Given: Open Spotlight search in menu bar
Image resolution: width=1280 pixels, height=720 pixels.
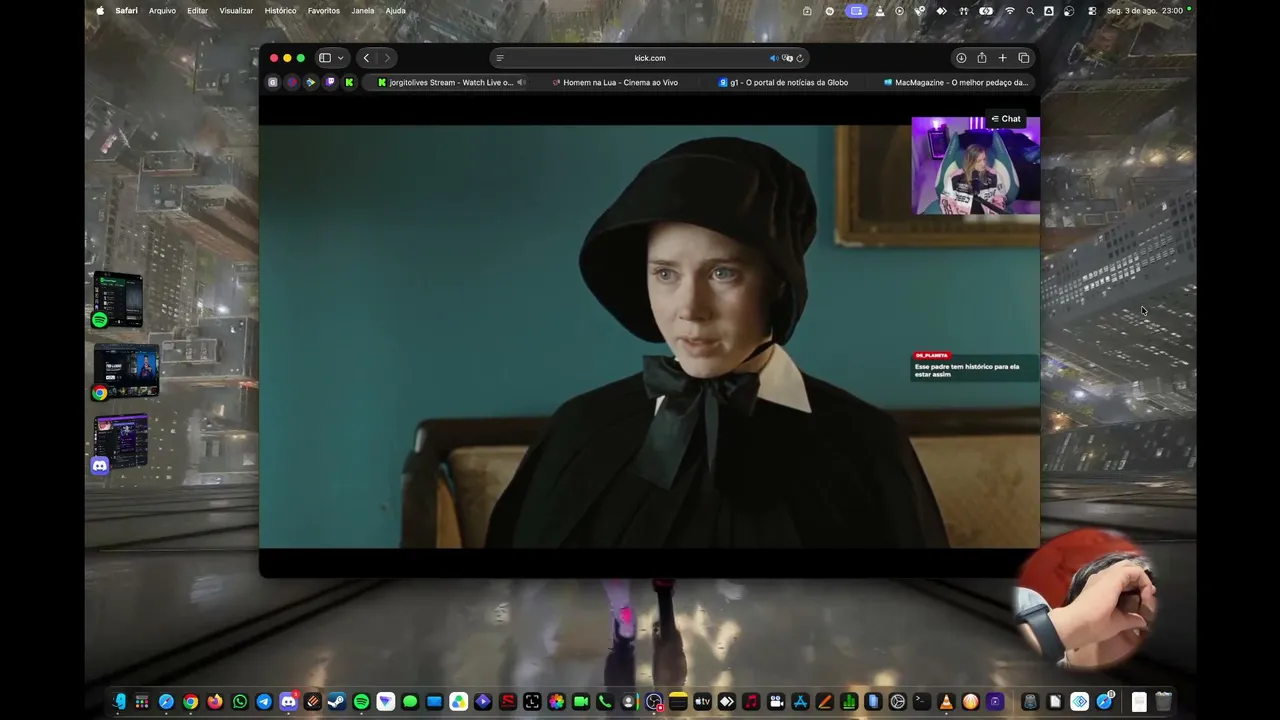Looking at the screenshot, I should click(1030, 11).
